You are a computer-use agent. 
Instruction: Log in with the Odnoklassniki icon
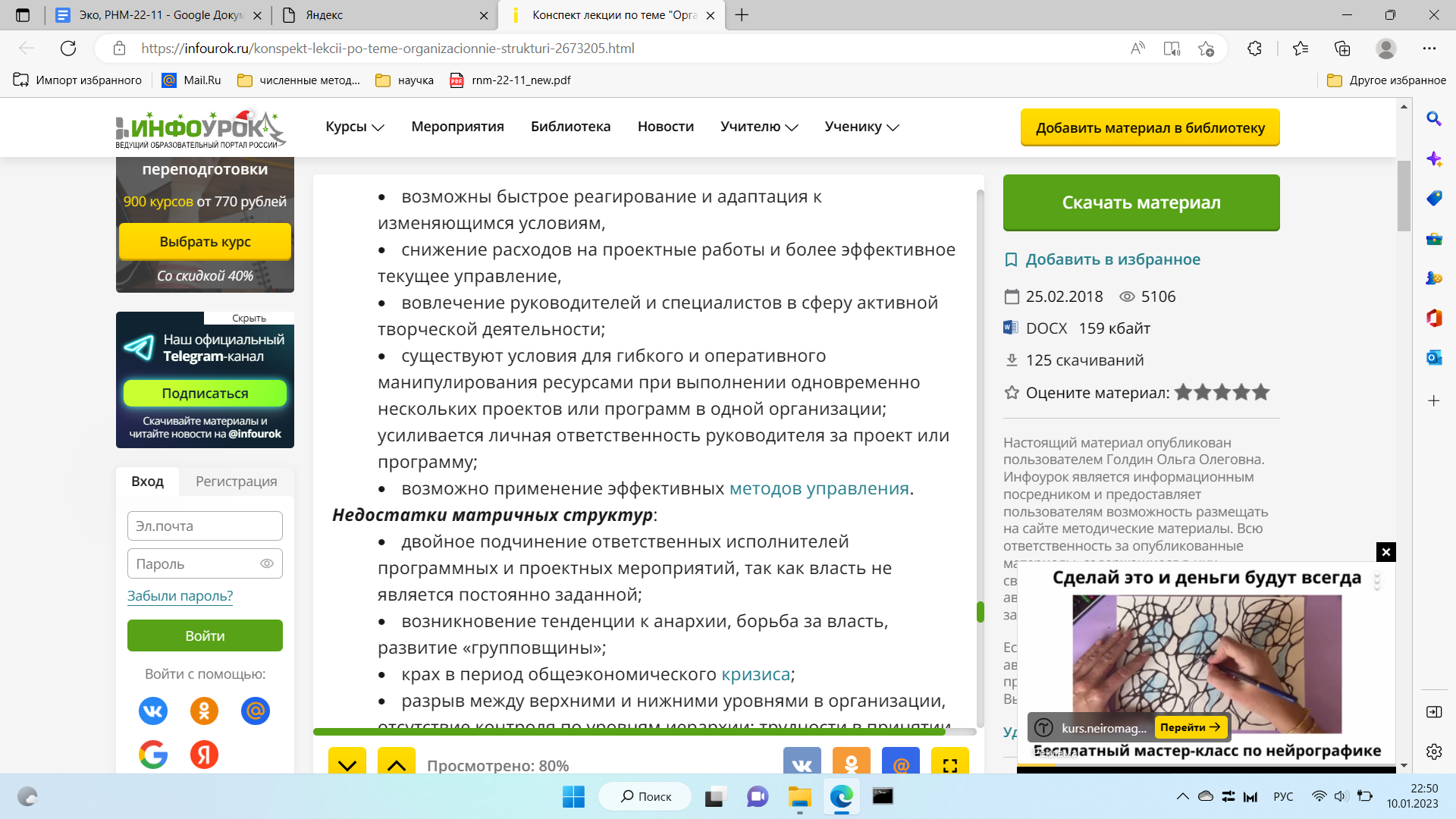coord(204,711)
